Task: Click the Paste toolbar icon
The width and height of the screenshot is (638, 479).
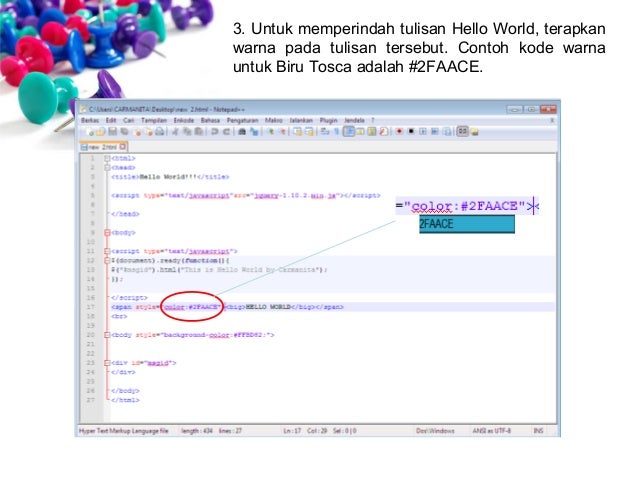Action: [198, 131]
